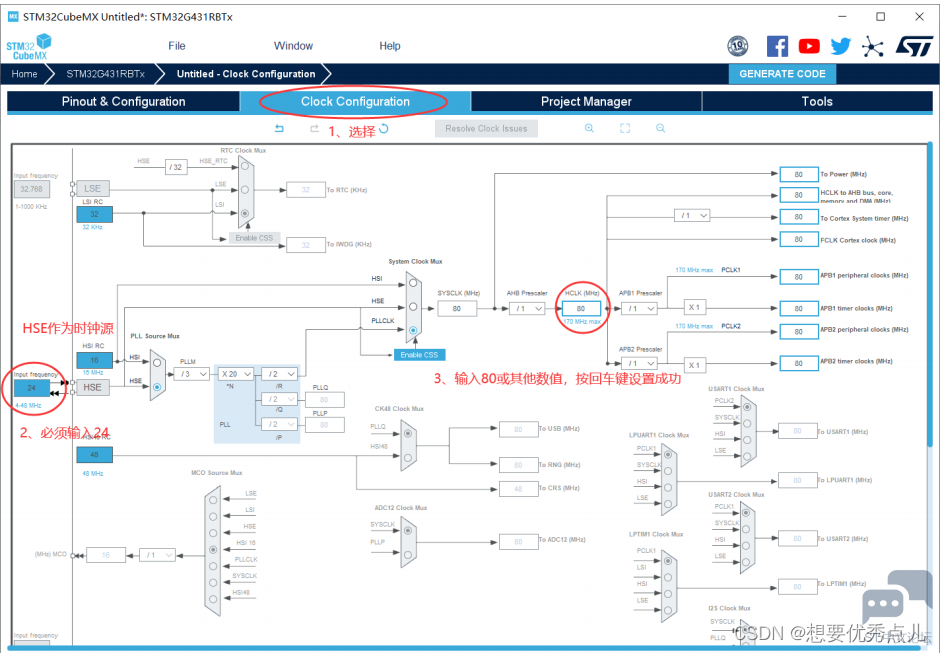Open ST Facebook page icon
The width and height of the screenshot is (941, 653).
(777, 46)
